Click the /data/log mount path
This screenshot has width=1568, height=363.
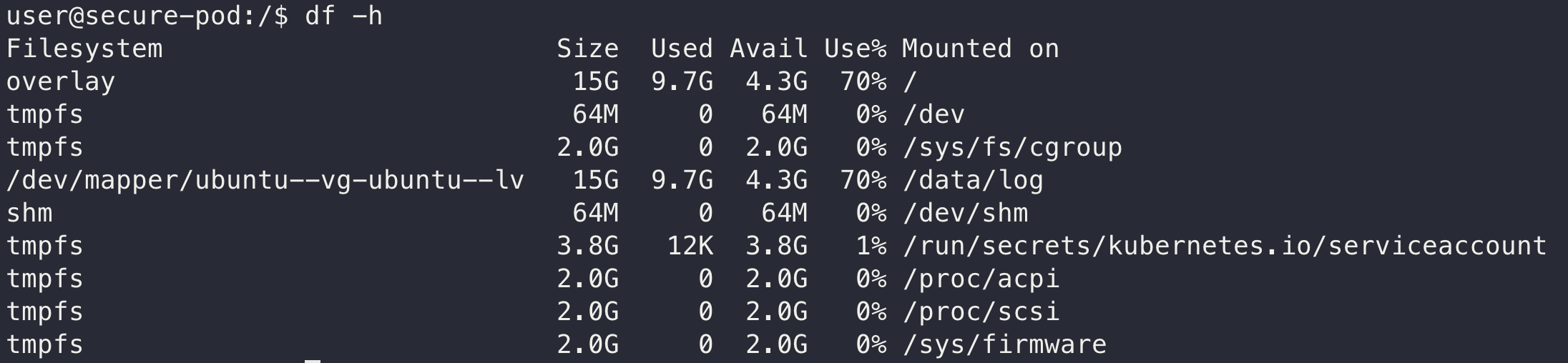pos(973,180)
